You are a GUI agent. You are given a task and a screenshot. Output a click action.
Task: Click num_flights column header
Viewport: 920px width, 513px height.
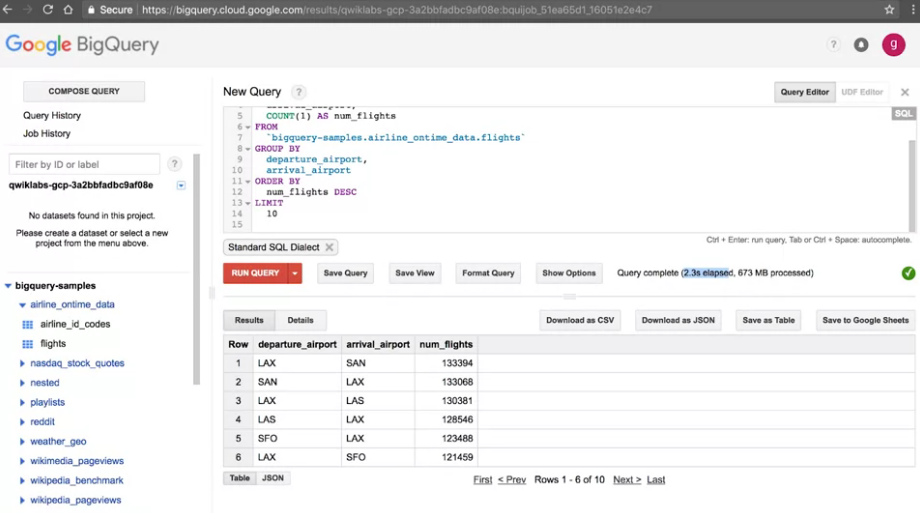pyautogui.click(x=446, y=345)
